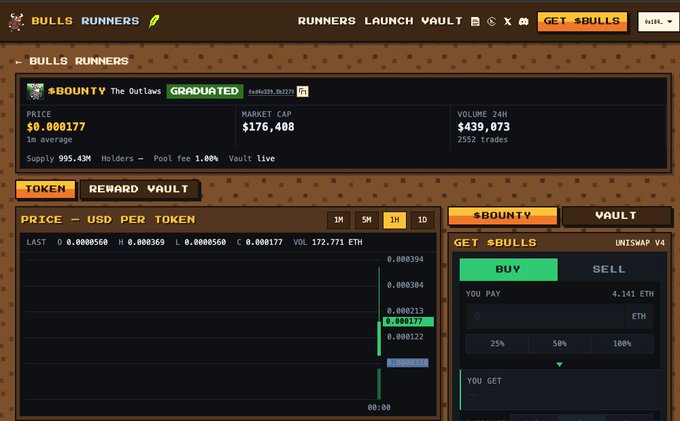Screen dimensions: 680x421
Task: Click the $BOUNTY token avatar image
Action: [x=35, y=91]
